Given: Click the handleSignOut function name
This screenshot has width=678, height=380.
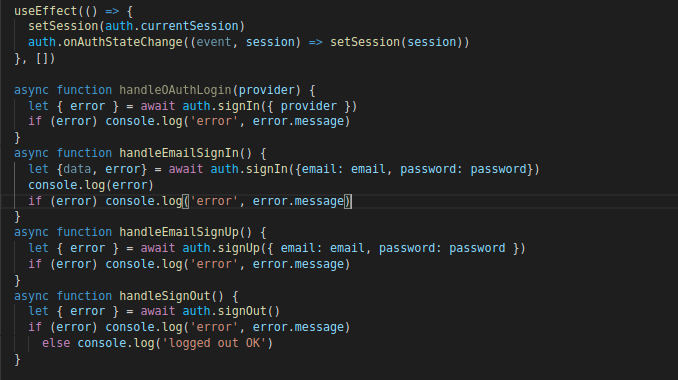Looking at the screenshot, I should [x=165, y=296].
